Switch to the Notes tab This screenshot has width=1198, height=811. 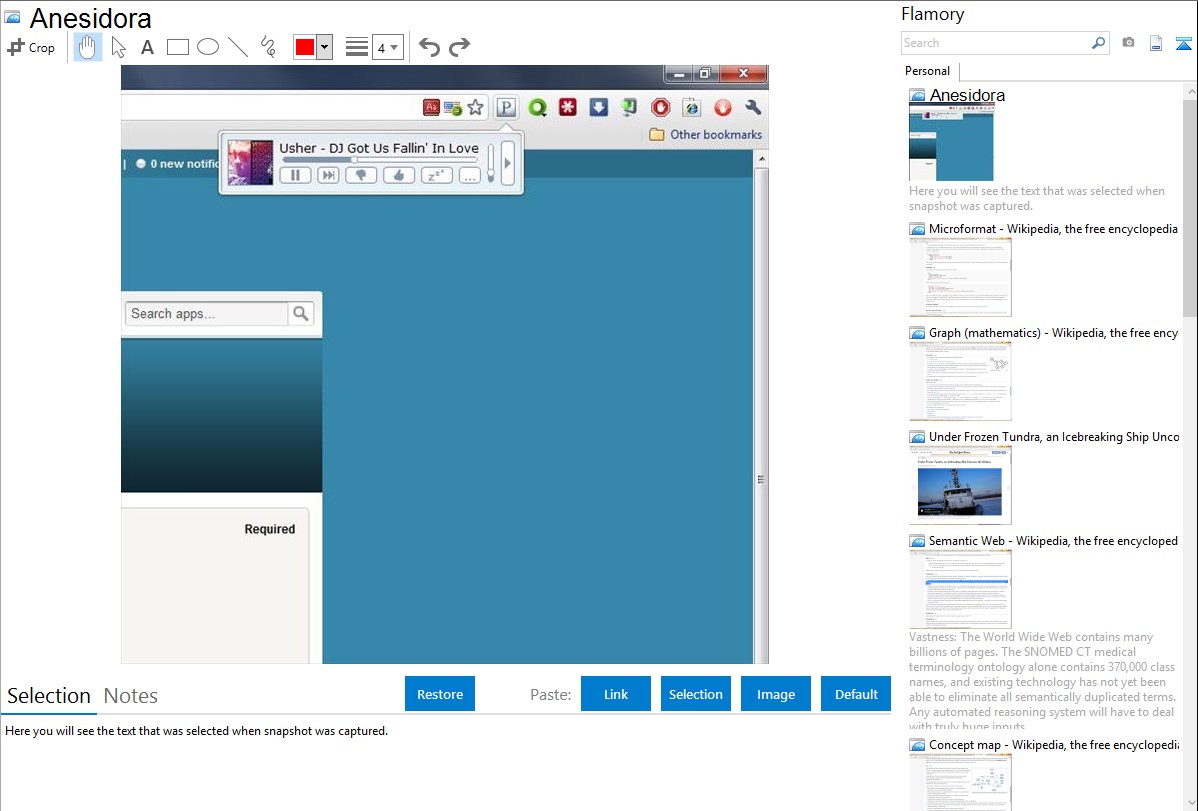point(131,696)
